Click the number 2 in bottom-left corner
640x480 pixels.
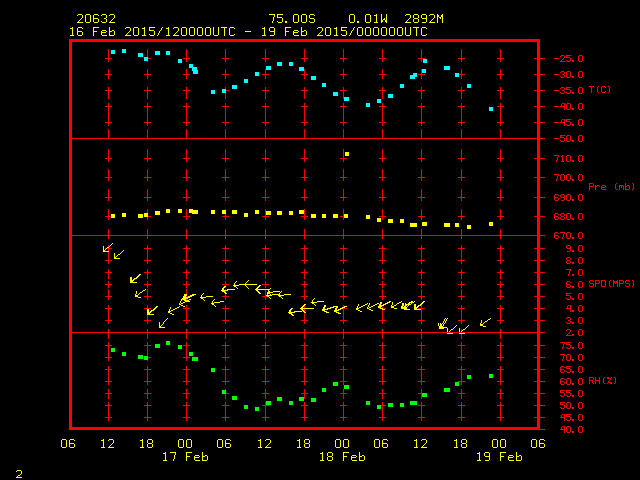pyautogui.click(x=18, y=473)
